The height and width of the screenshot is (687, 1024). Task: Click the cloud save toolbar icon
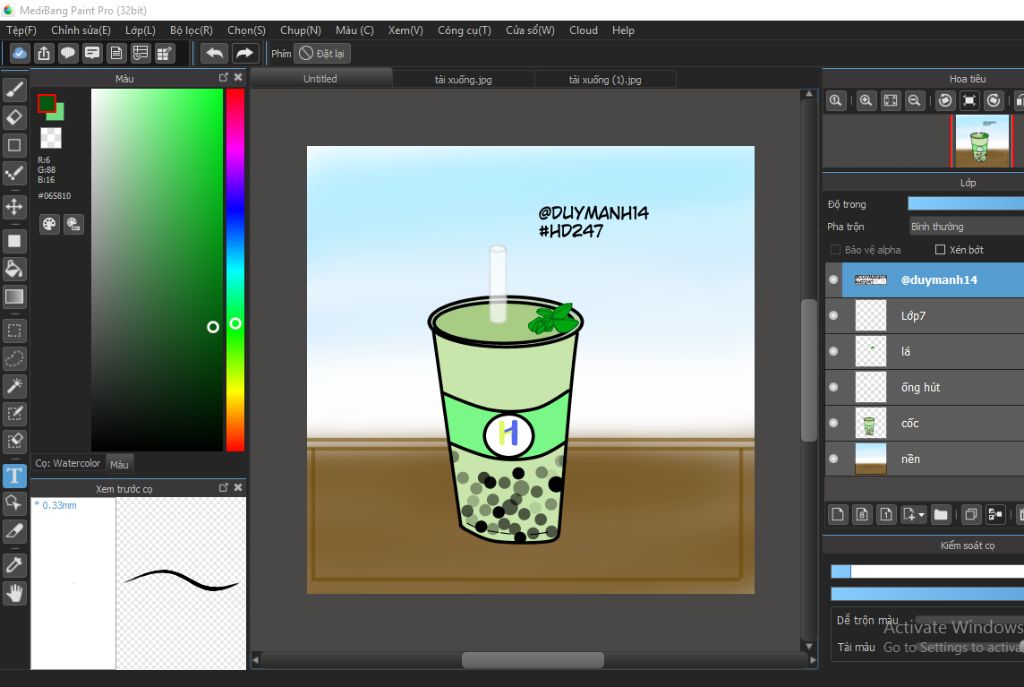point(20,54)
